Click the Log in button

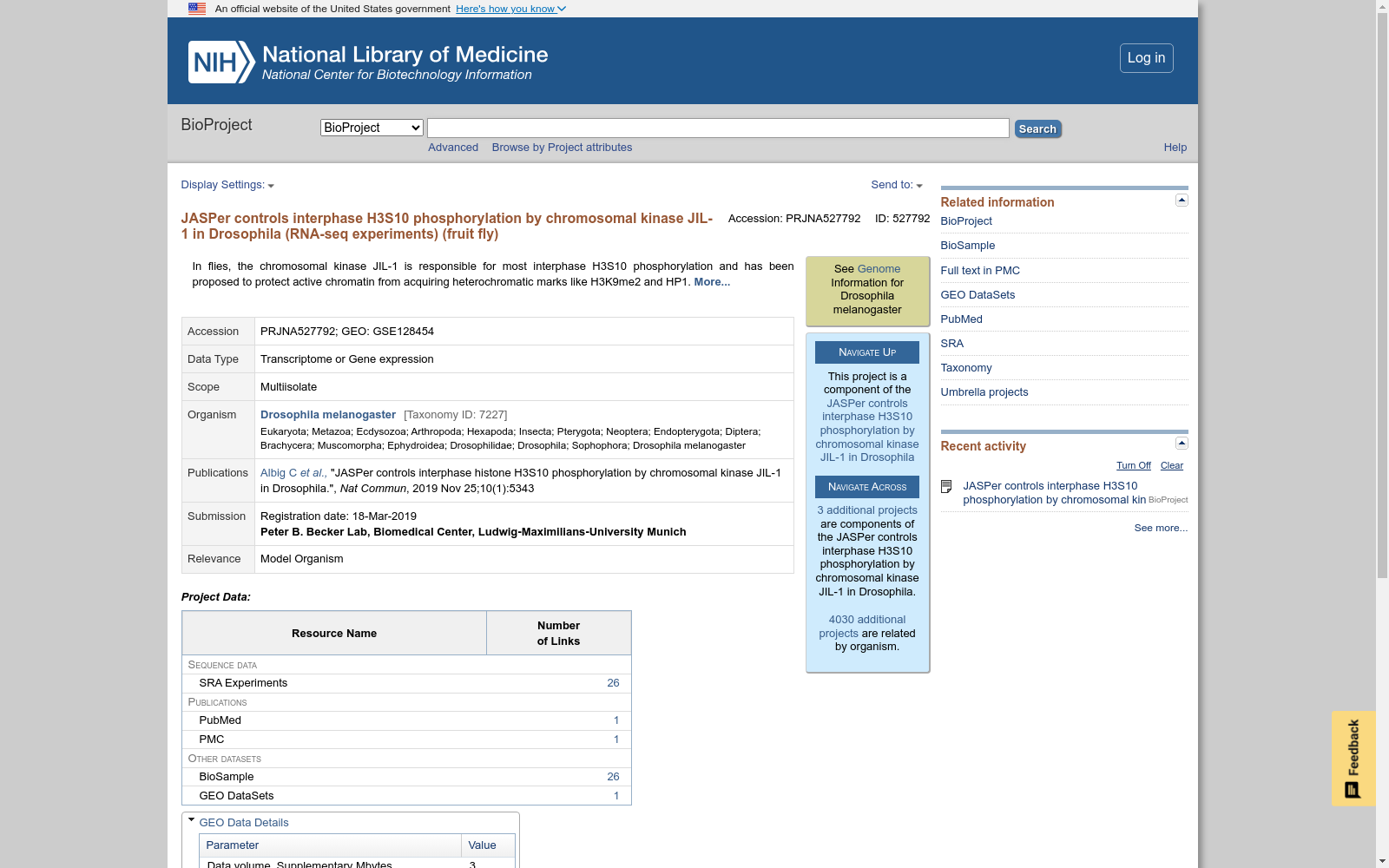pos(1146,58)
